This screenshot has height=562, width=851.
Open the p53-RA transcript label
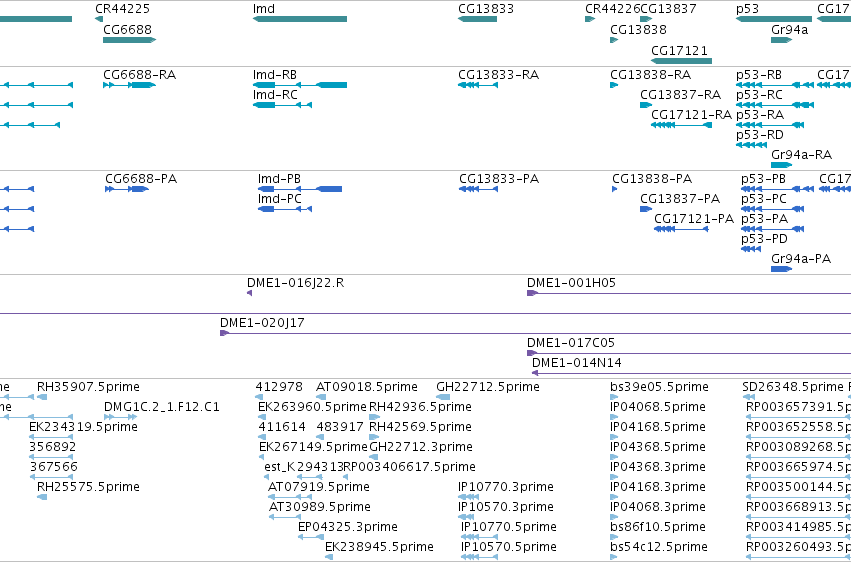coord(760,115)
